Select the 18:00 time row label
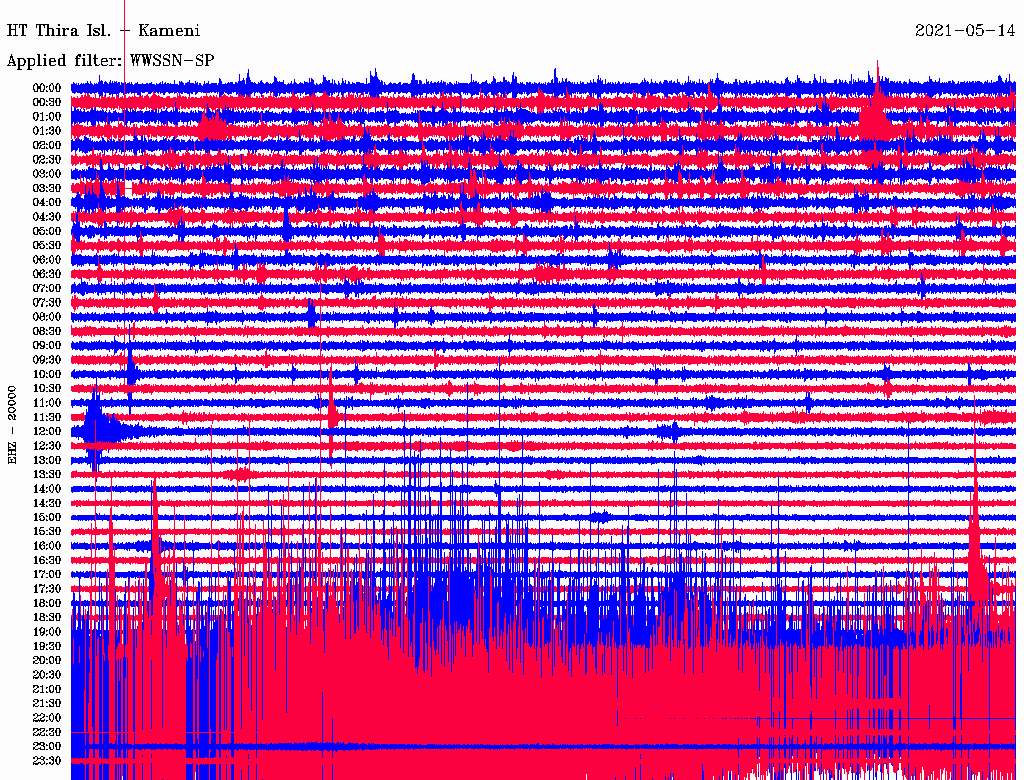The image size is (1024, 780). (47, 603)
